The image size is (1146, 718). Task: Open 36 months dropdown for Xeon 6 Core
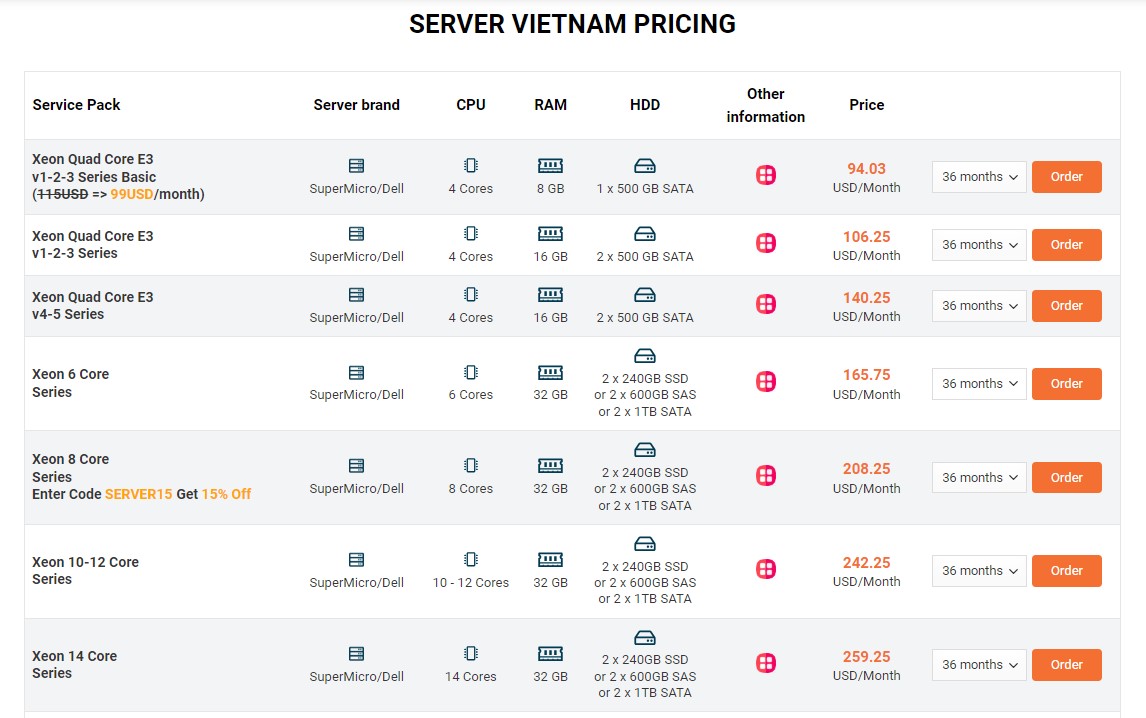(979, 384)
